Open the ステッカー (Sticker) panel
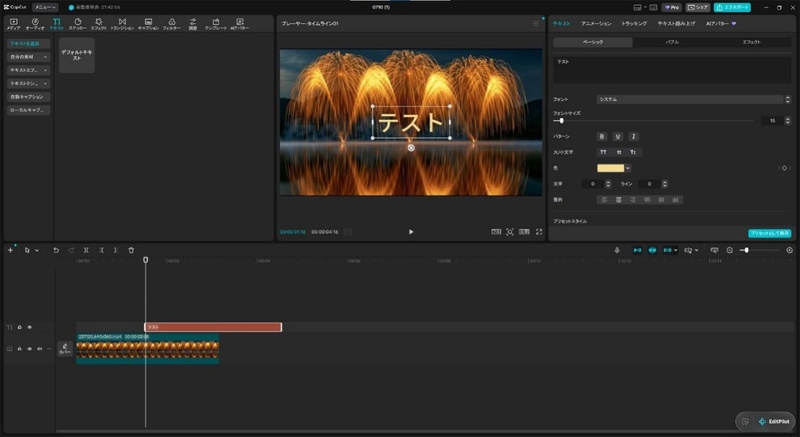 tap(78, 24)
